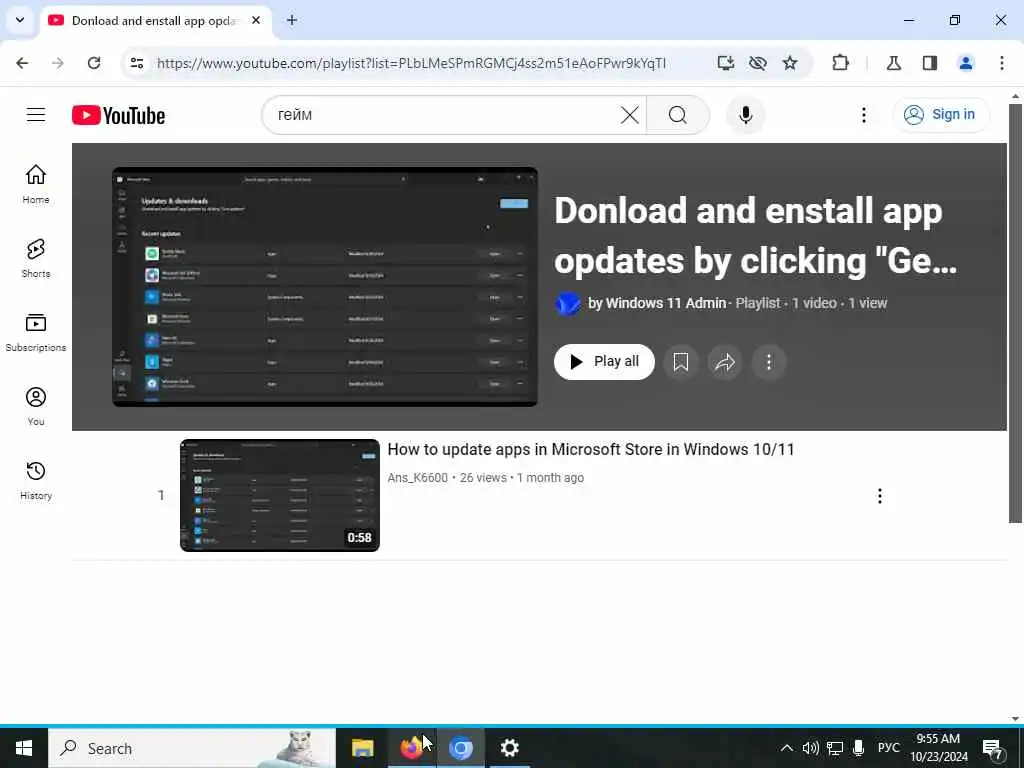Viewport: 1024px width, 768px height.
Task: Reload the page
Action: tap(94, 63)
